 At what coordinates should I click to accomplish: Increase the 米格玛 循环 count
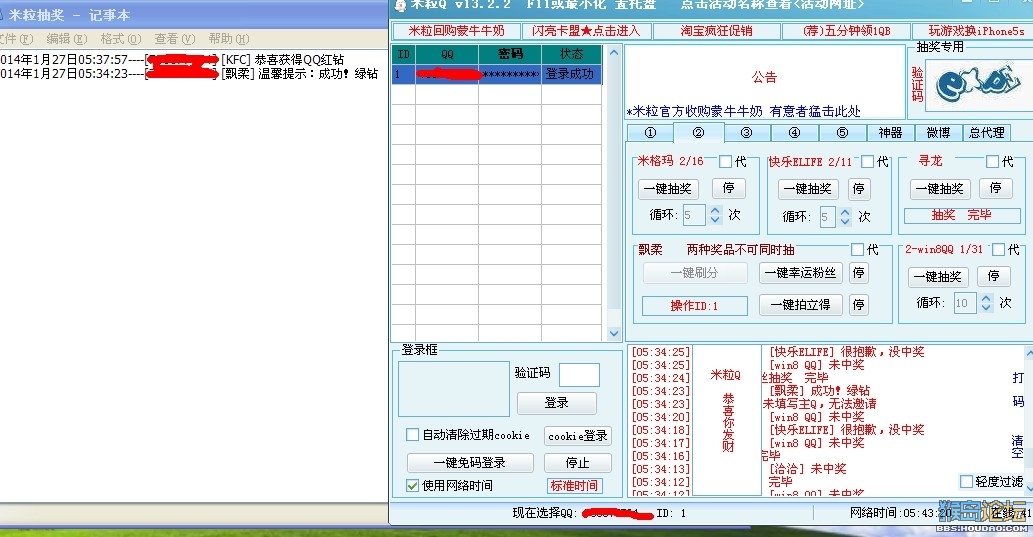pyautogui.click(x=715, y=210)
